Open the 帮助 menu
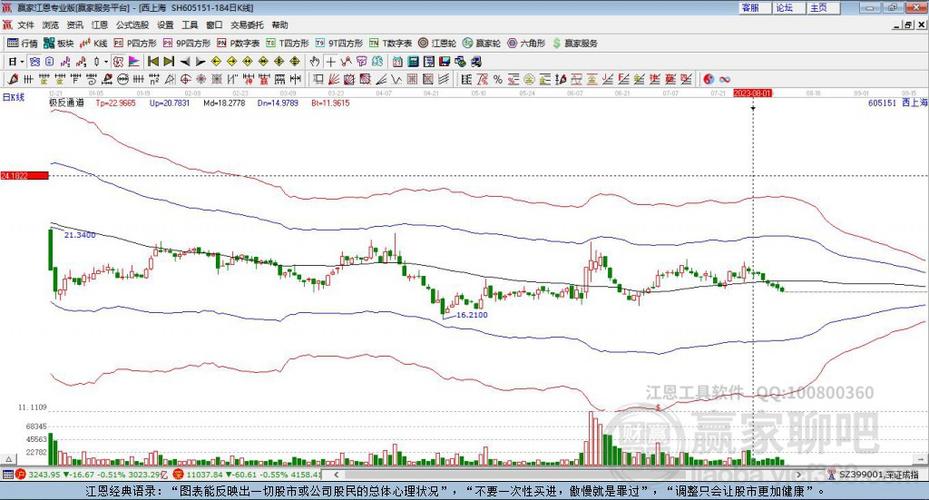The image size is (929, 500). (280, 25)
